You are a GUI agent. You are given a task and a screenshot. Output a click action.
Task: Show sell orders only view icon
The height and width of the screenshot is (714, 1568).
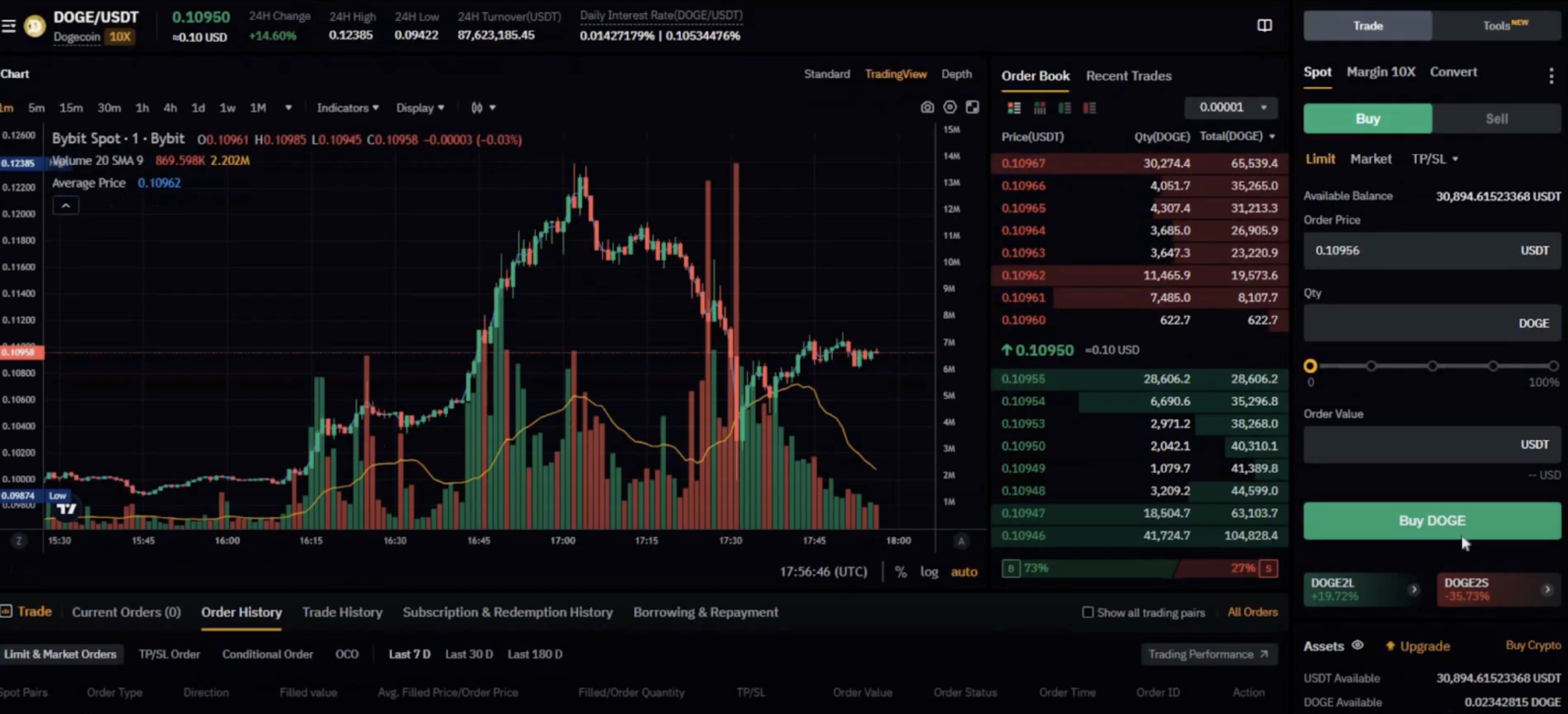tap(1090, 108)
